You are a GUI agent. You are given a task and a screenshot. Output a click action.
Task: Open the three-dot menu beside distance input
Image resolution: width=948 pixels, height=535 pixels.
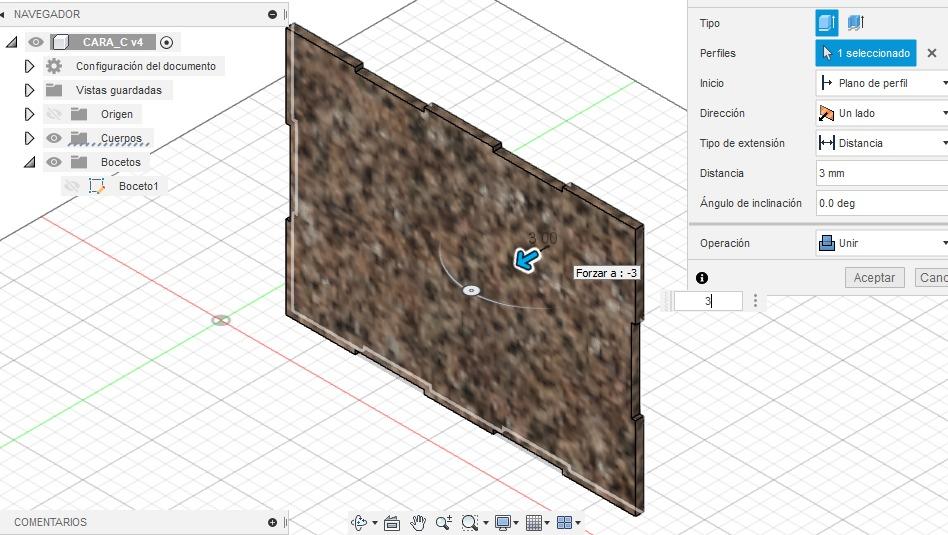point(755,301)
